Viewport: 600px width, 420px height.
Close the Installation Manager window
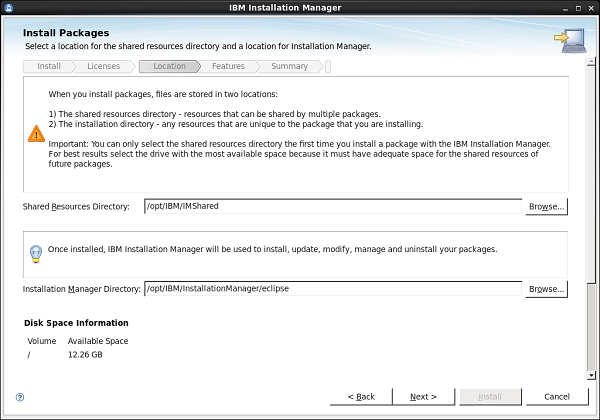(x=591, y=8)
